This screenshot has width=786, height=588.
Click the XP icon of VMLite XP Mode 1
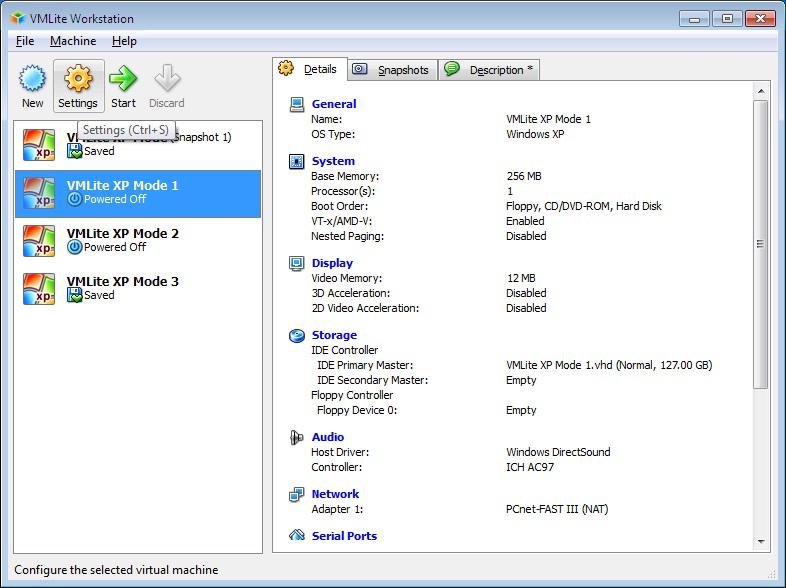coord(39,193)
